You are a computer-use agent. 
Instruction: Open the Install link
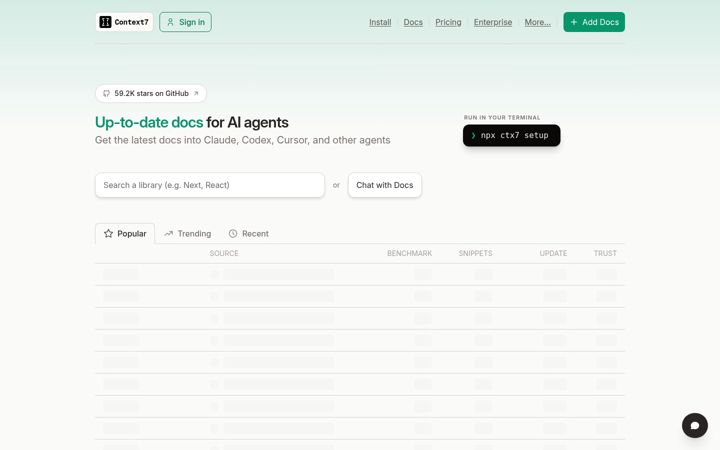coord(380,22)
